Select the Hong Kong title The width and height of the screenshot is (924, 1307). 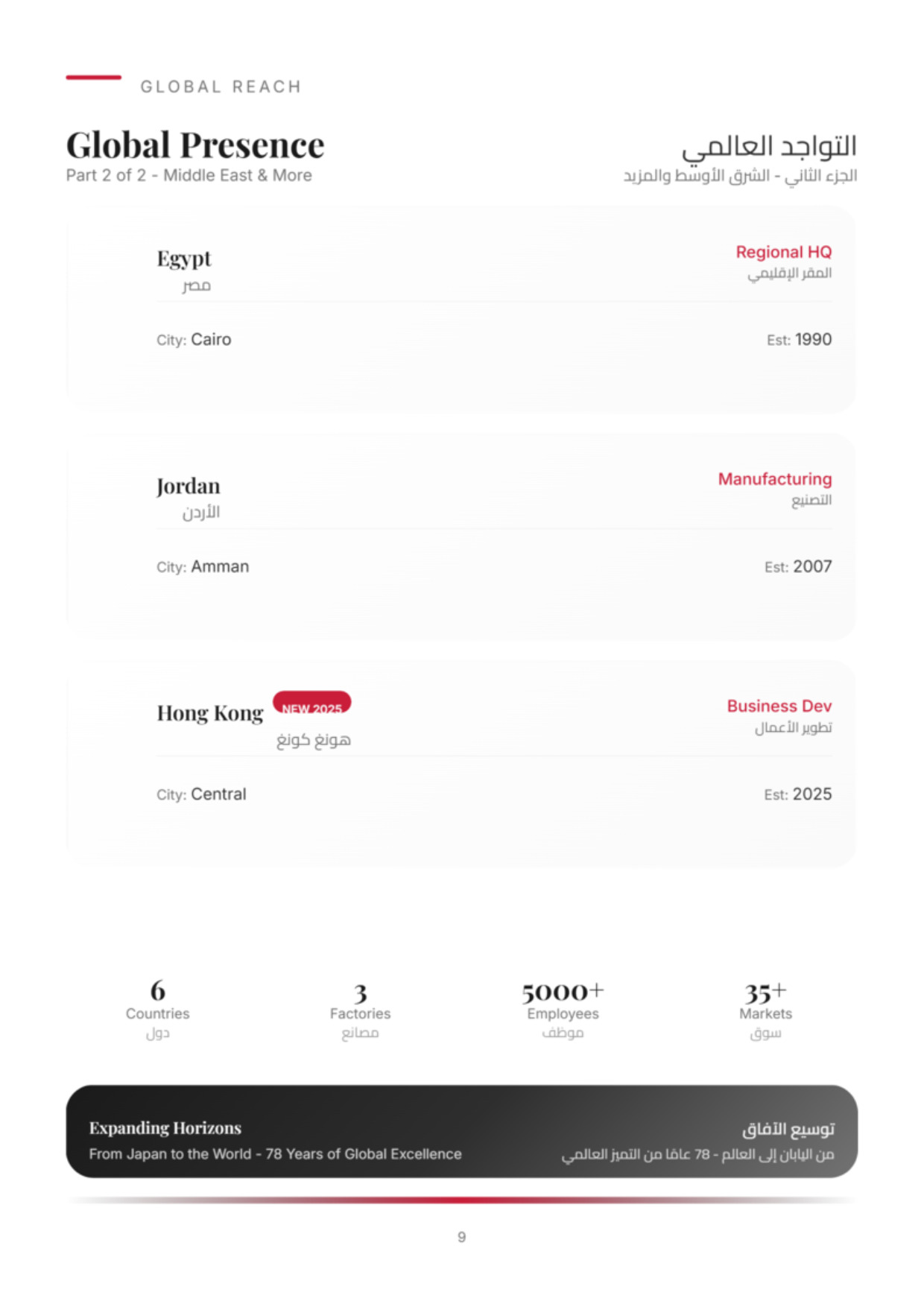coord(210,714)
